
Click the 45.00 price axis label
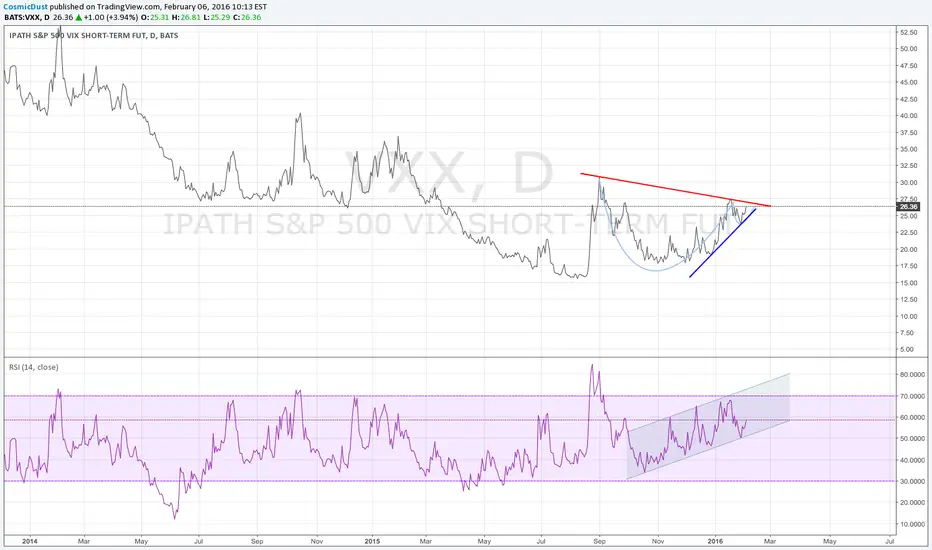(x=908, y=83)
